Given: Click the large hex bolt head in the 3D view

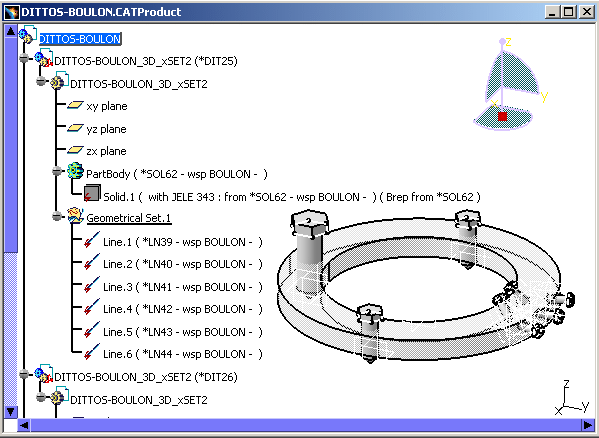Looking at the screenshot, I should tap(309, 225).
